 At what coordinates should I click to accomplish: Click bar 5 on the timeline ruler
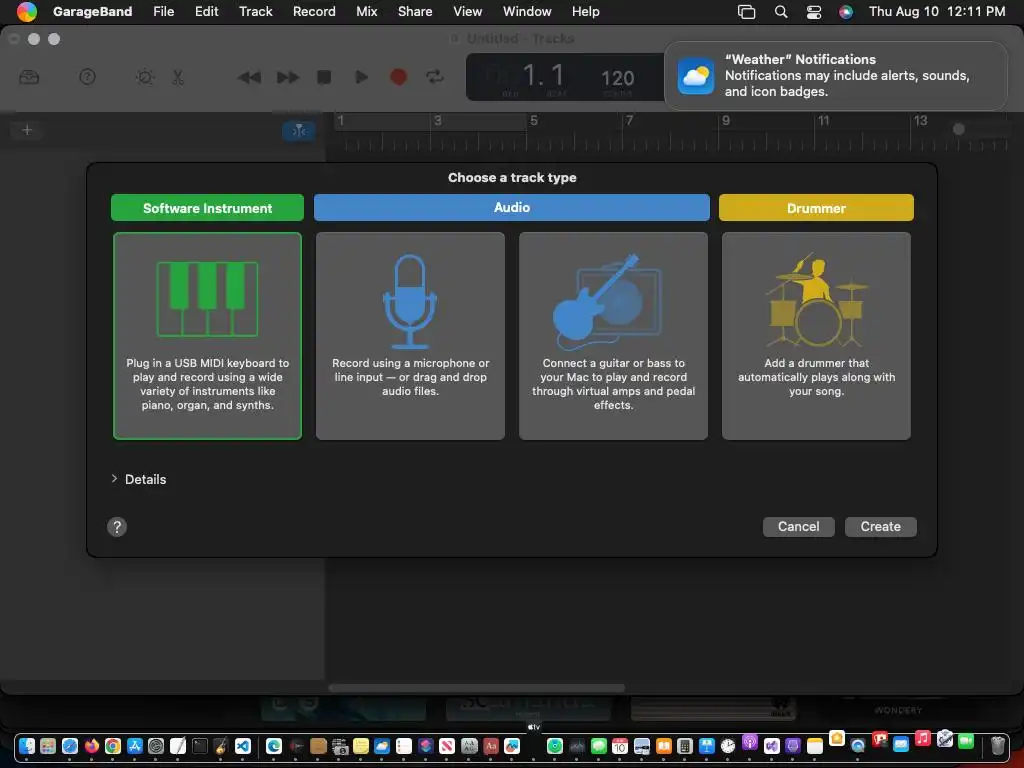(x=534, y=121)
